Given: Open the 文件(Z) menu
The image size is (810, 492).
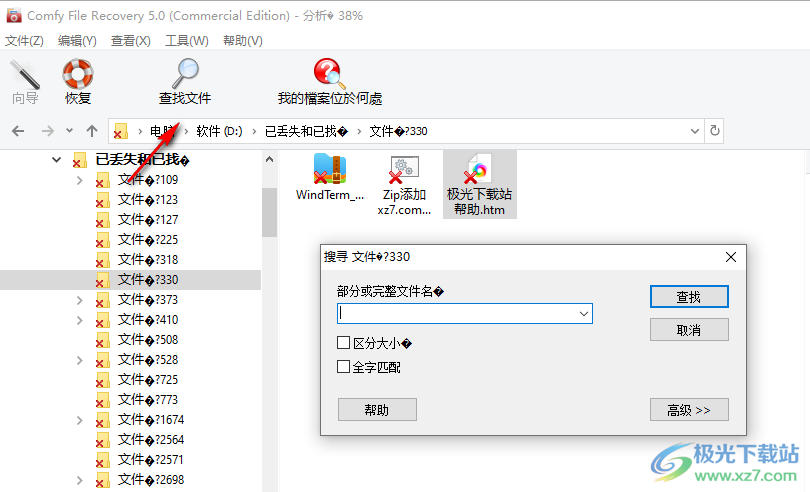Looking at the screenshot, I should [24, 40].
